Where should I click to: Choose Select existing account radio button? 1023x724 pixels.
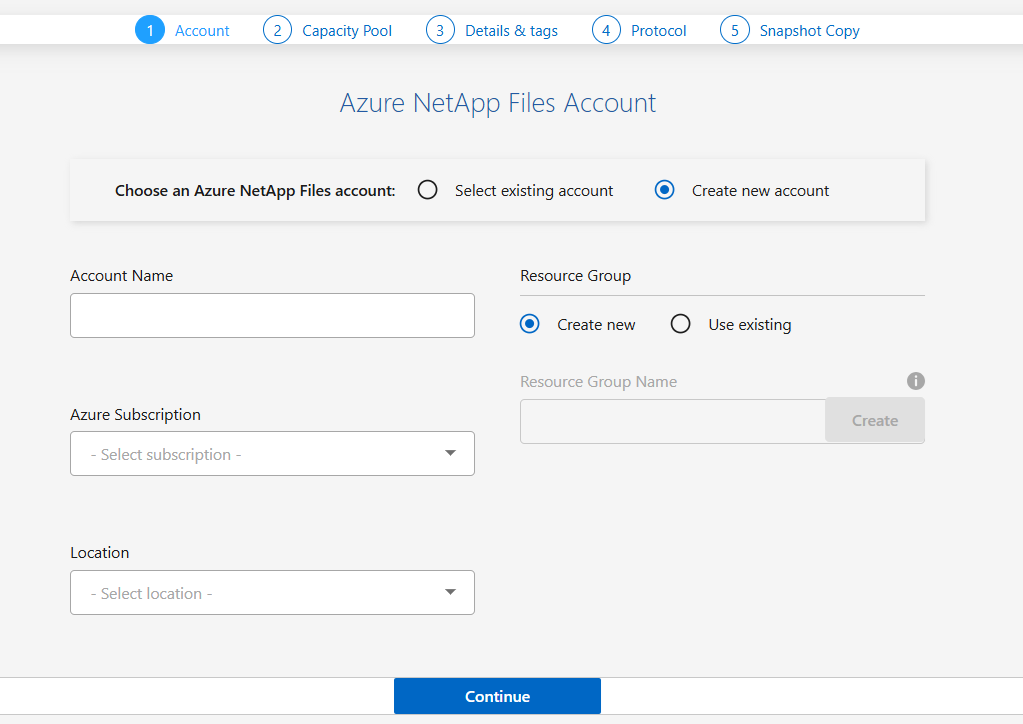(428, 190)
